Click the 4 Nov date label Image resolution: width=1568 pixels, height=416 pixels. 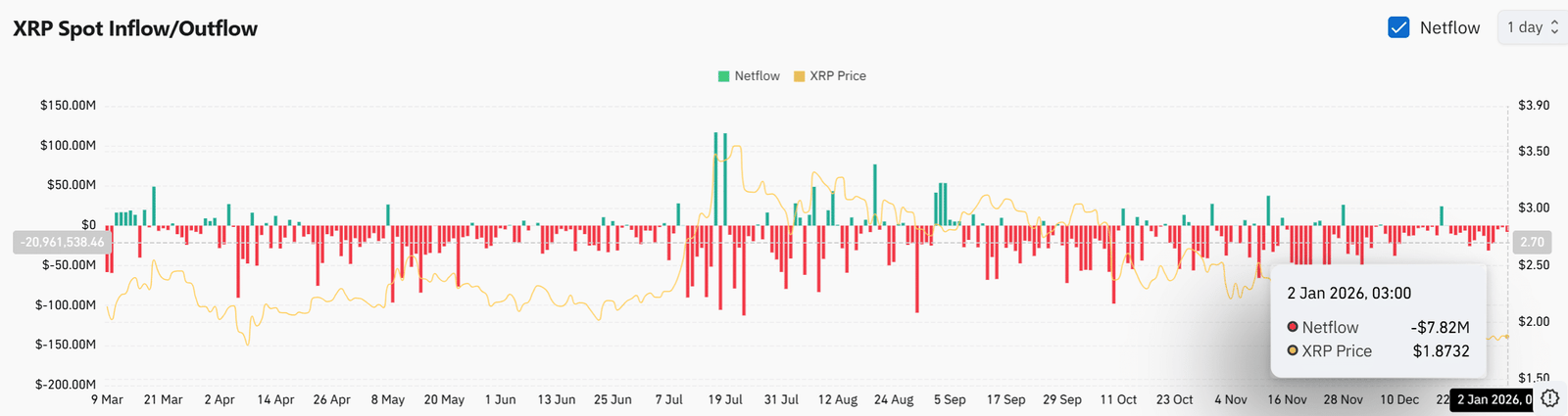click(x=1231, y=399)
